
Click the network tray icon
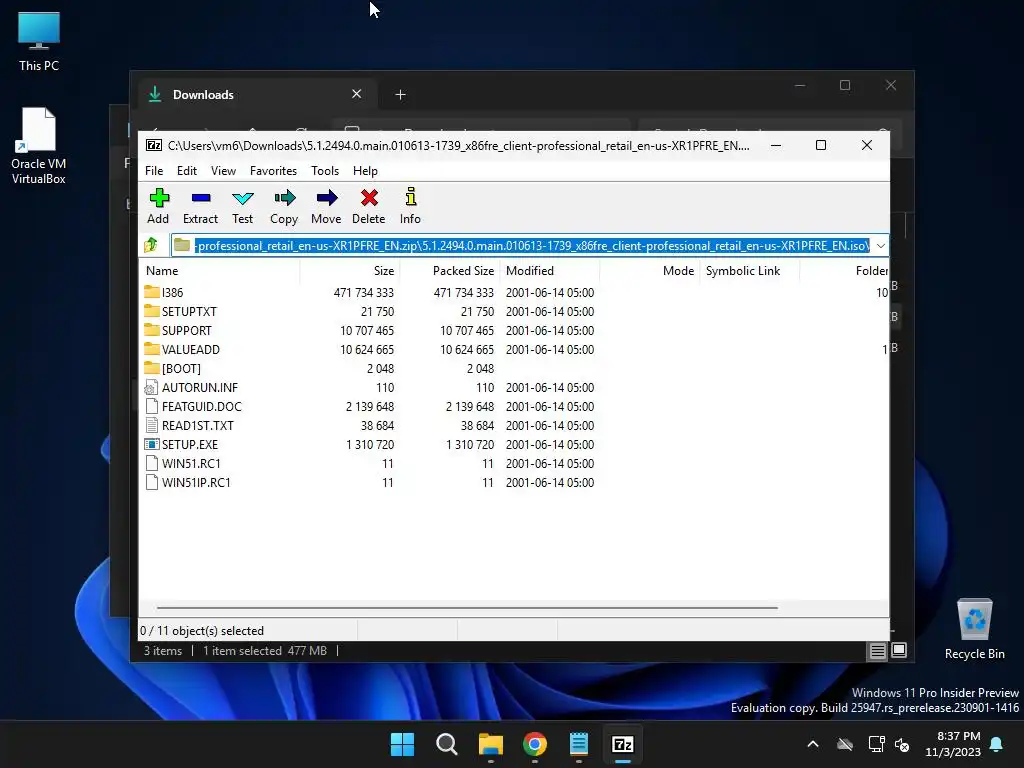click(876, 744)
